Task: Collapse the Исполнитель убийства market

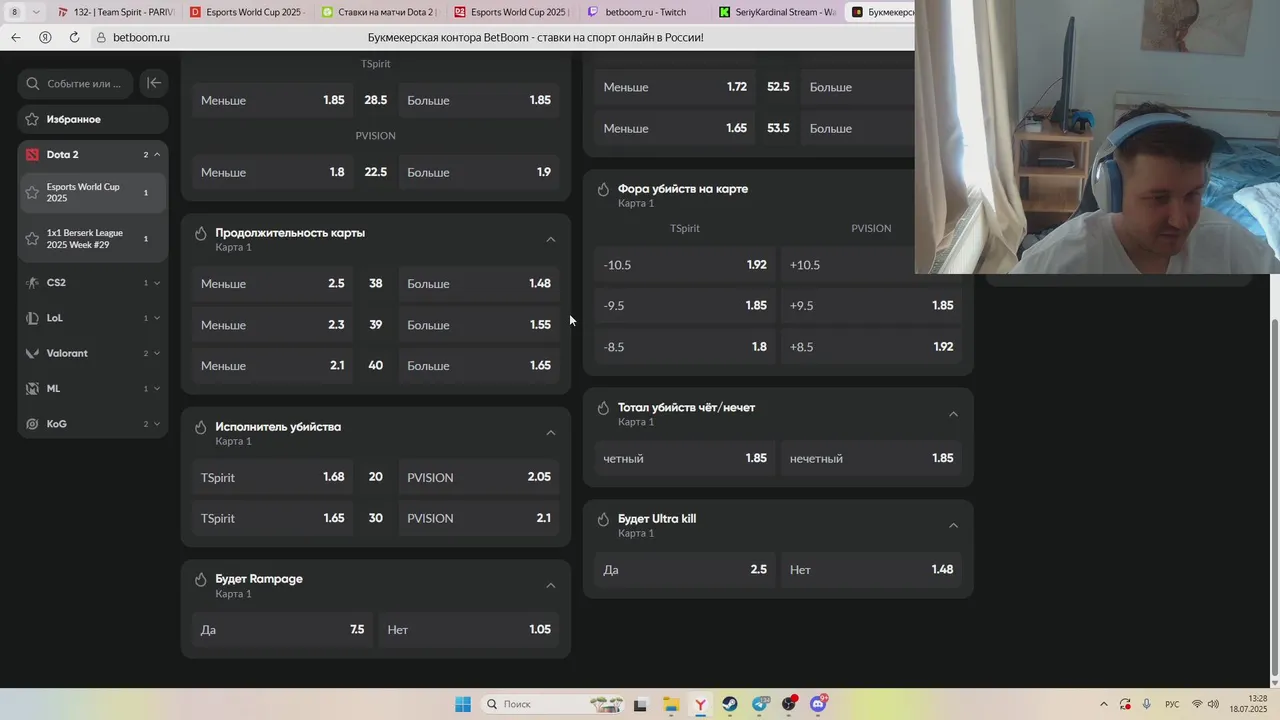Action: (551, 433)
